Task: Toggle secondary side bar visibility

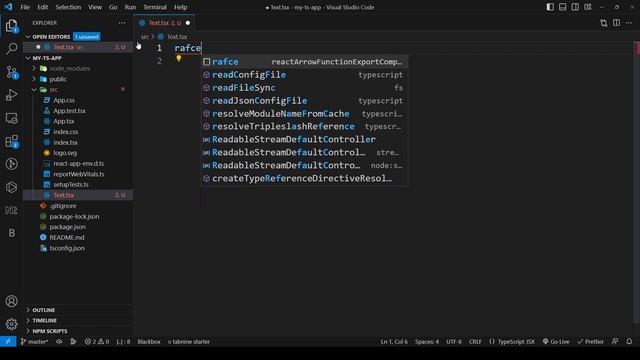Action: click(x=575, y=7)
